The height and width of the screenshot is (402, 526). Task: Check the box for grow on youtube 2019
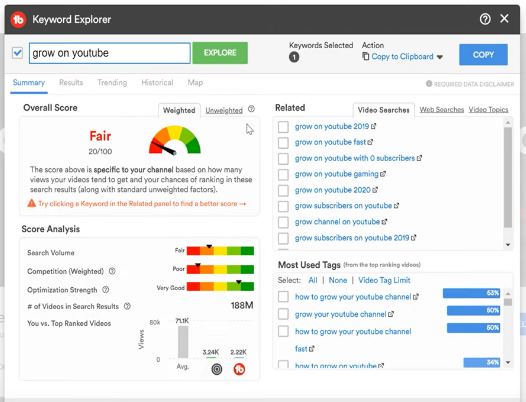[x=283, y=127]
